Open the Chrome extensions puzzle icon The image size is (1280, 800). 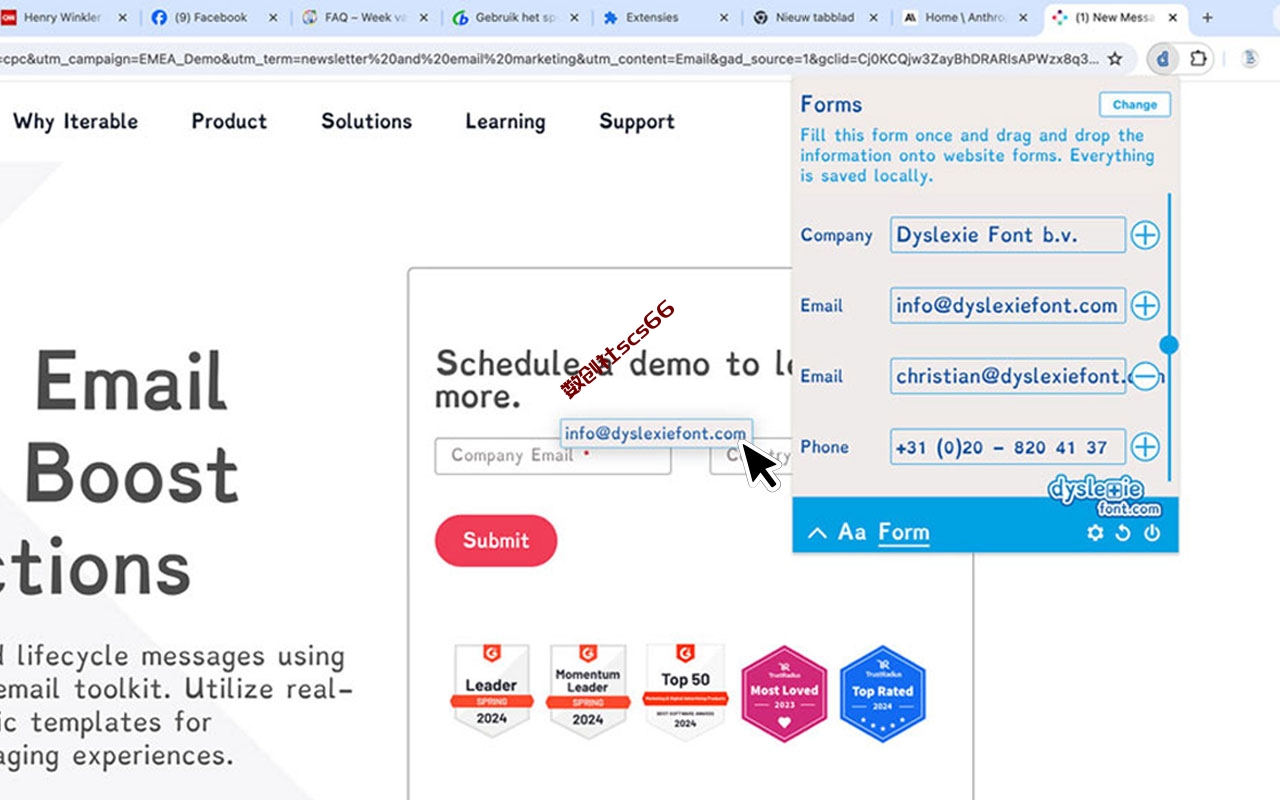tap(1197, 59)
